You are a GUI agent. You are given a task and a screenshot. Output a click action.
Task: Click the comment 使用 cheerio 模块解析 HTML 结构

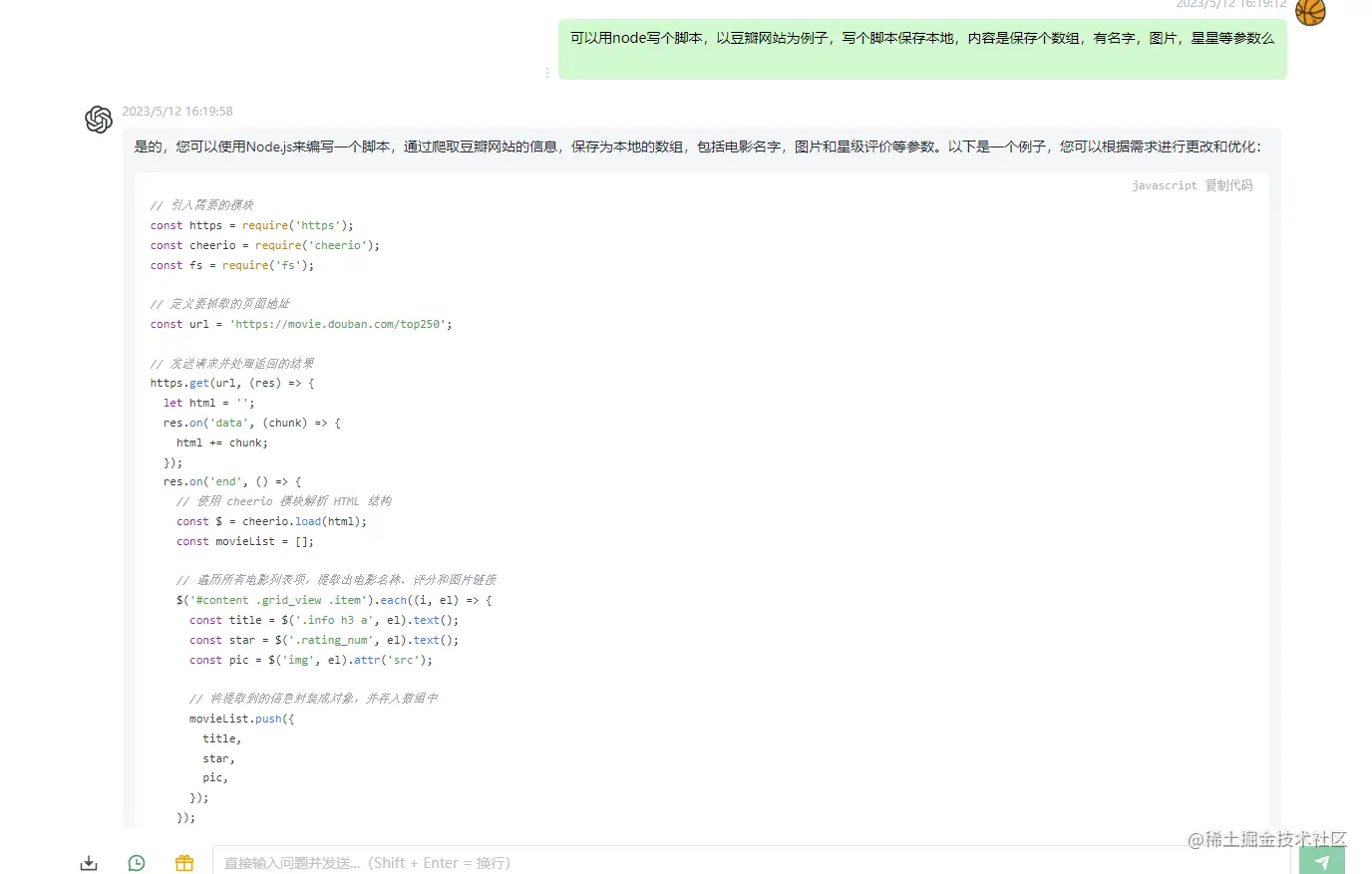tap(284, 501)
